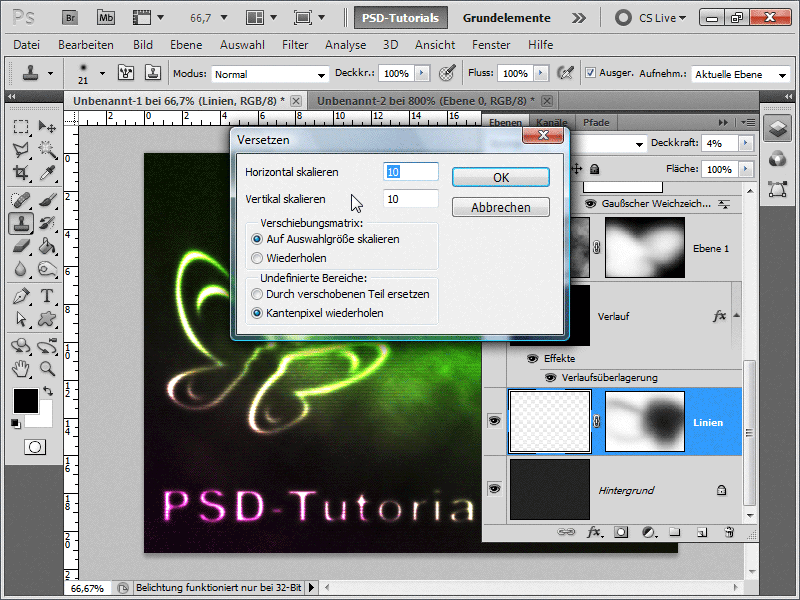Image resolution: width=800 pixels, height=600 pixels.
Task: Click Abbrechen in Versetzen dialog
Action: pyautogui.click(x=501, y=208)
